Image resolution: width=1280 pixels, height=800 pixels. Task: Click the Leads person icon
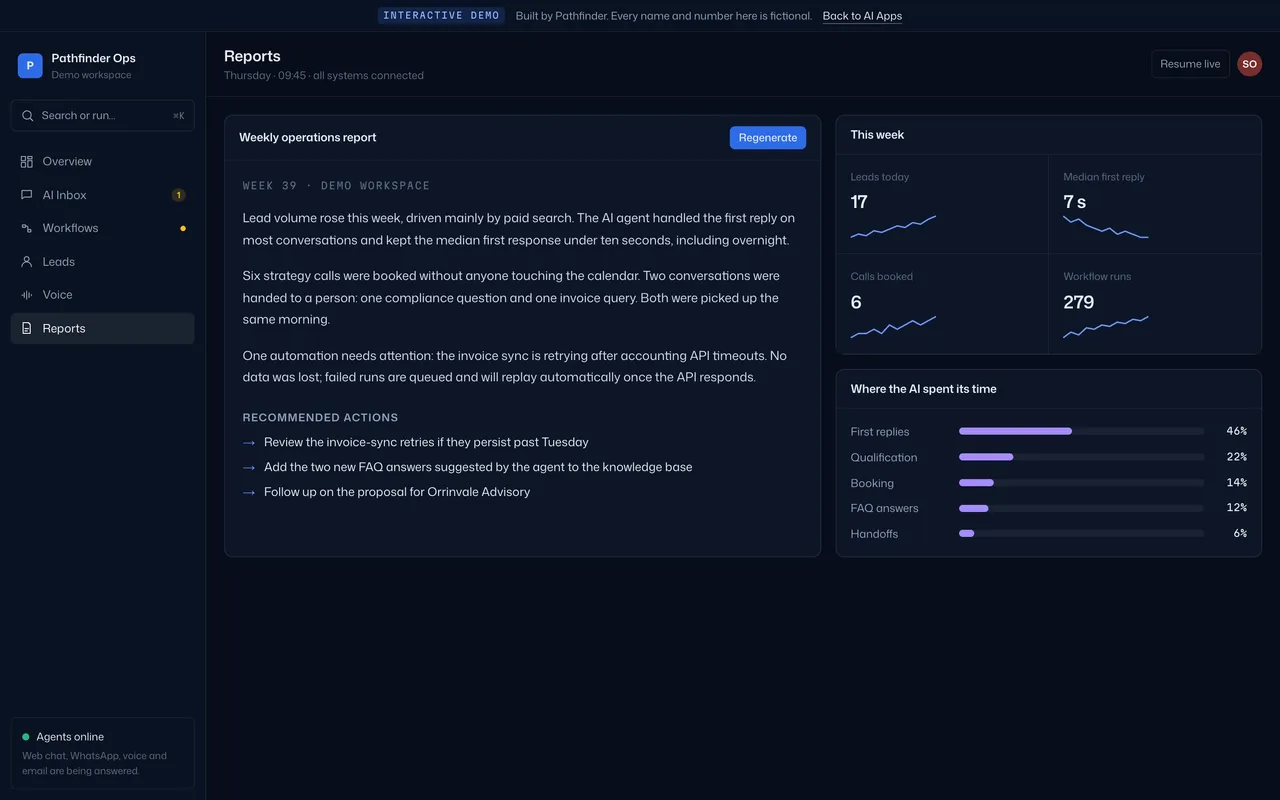click(x=27, y=262)
